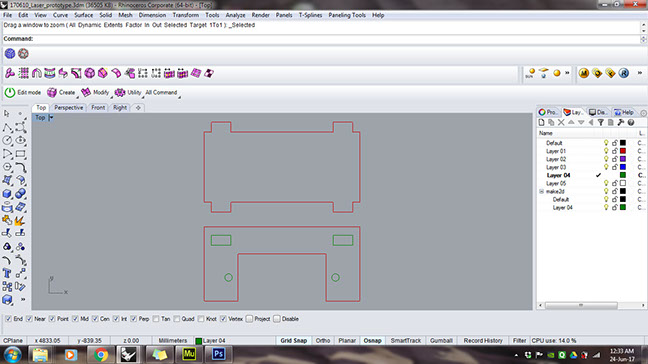Image resolution: width=648 pixels, height=364 pixels.
Task: Change the purple color swatch of Layer 02
Action: coord(623,159)
